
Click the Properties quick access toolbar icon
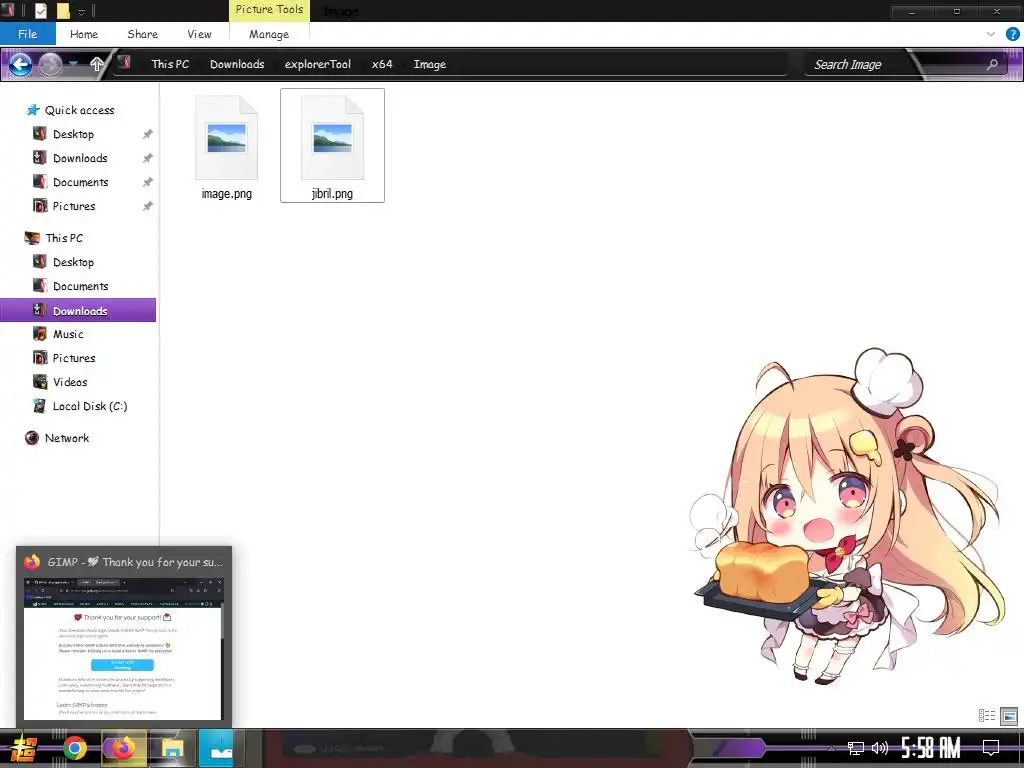click(x=40, y=11)
